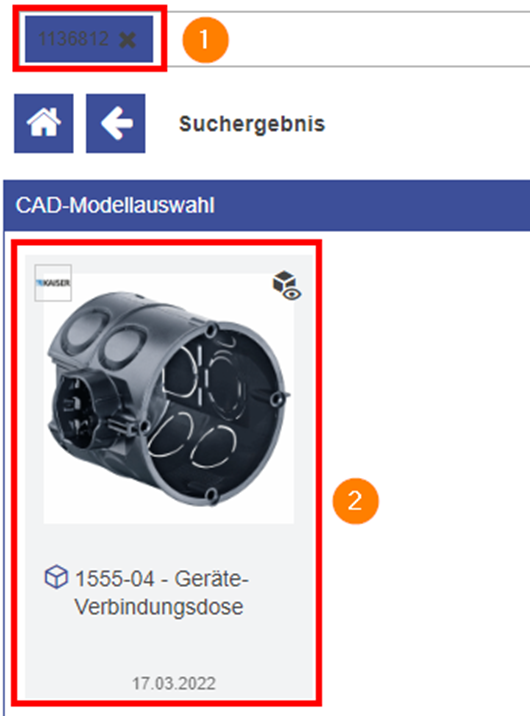
Task: Click the CAD-Modellauswahl header bar
Action: tap(267, 205)
